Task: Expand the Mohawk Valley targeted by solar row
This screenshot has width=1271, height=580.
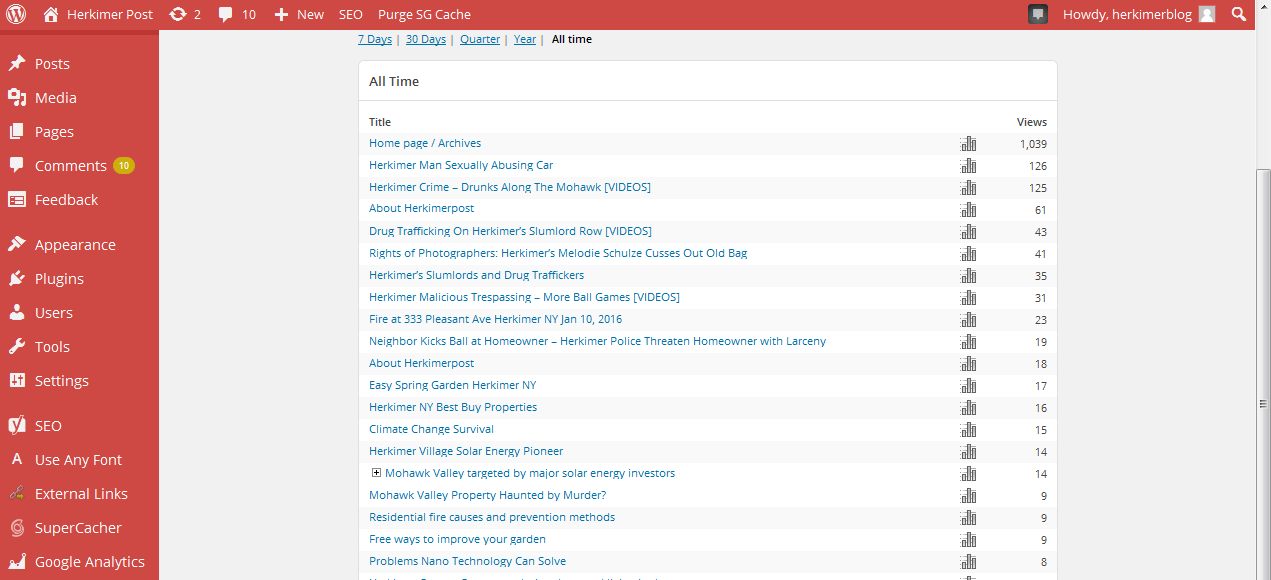Action: [376, 473]
